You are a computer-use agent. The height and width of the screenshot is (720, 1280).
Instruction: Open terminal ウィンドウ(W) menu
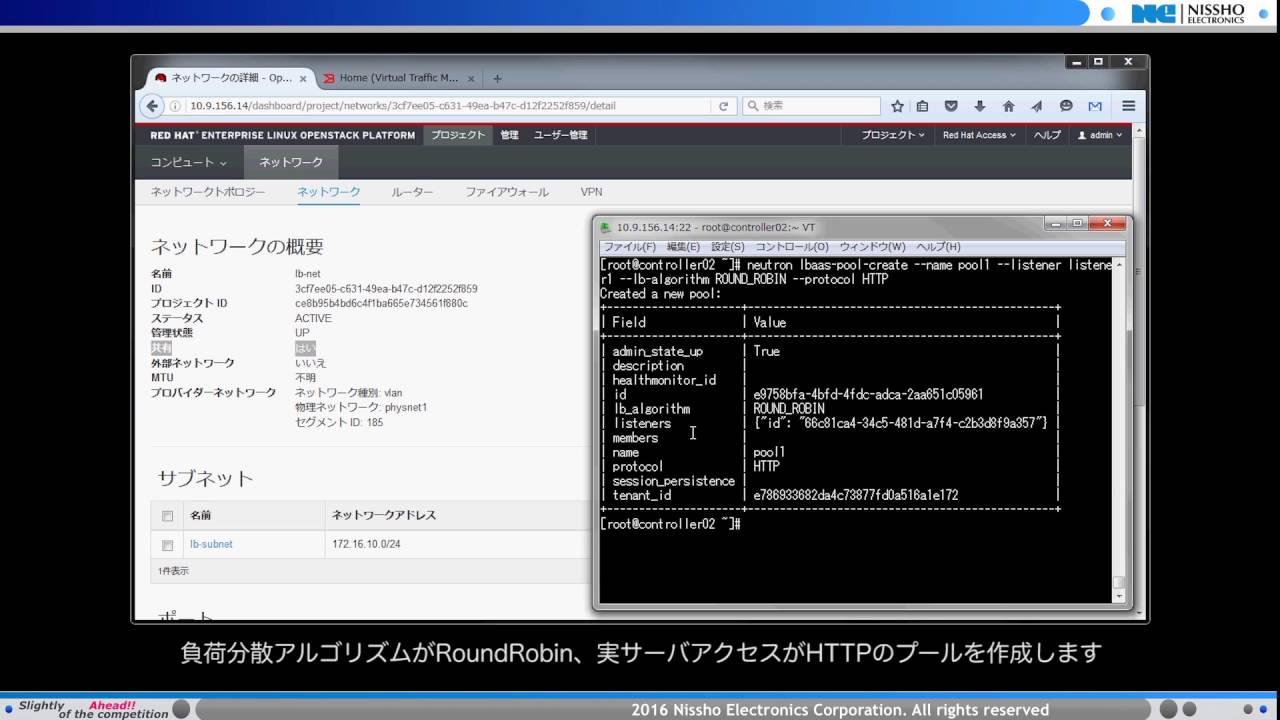[x=872, y=247]
